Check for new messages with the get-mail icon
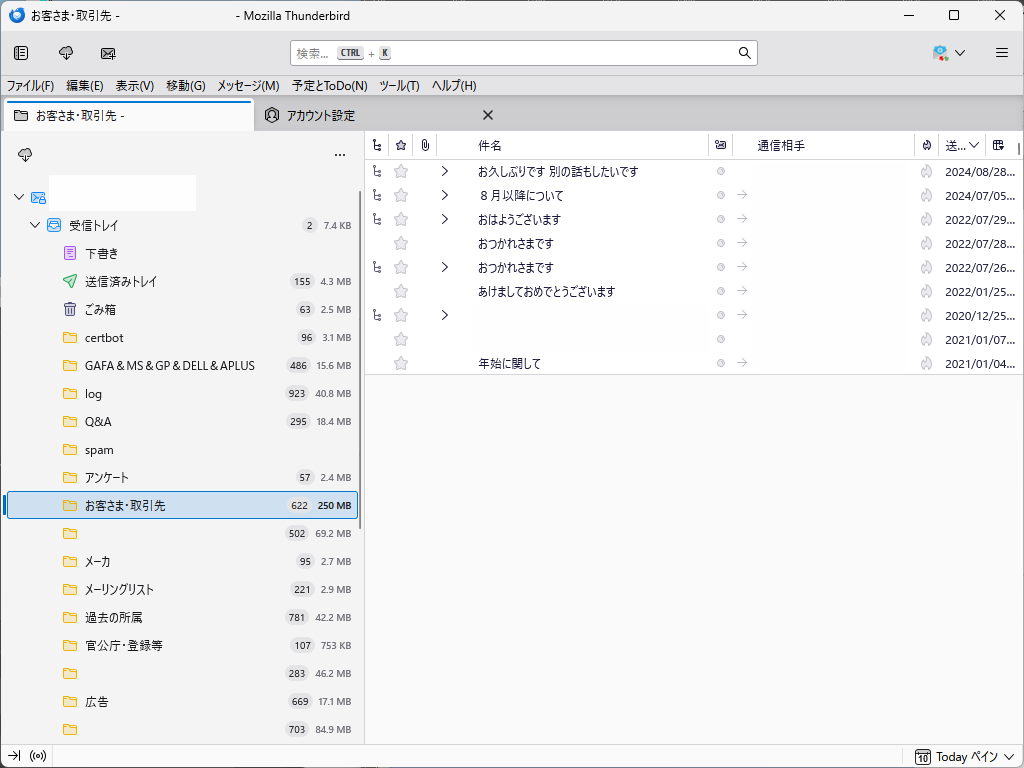 pyautogui.click(x=65, y=53)
